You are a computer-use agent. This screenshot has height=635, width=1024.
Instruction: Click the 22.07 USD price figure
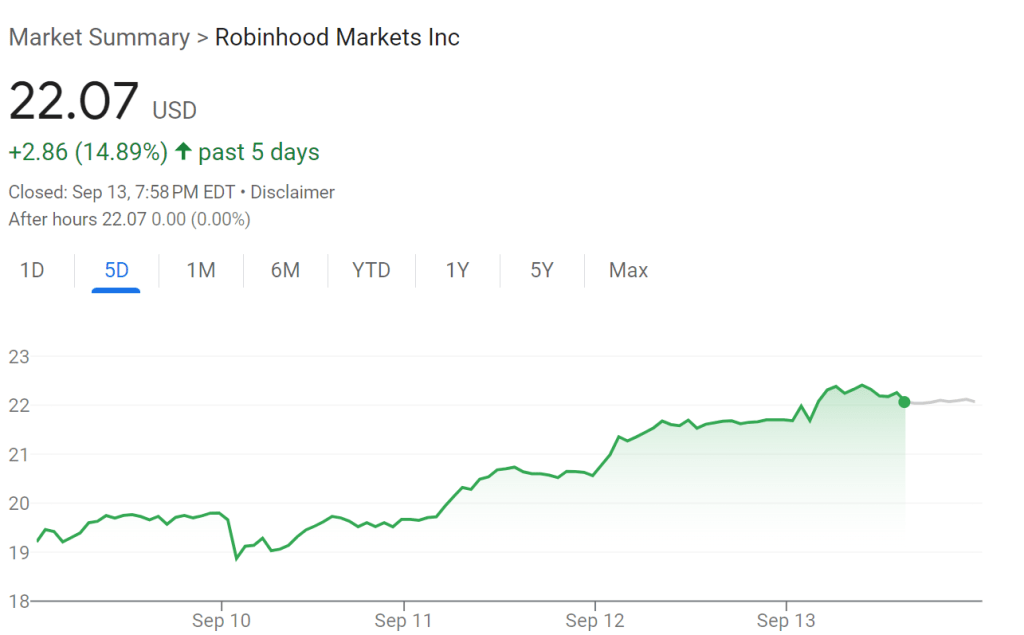[x=73, y=102]
